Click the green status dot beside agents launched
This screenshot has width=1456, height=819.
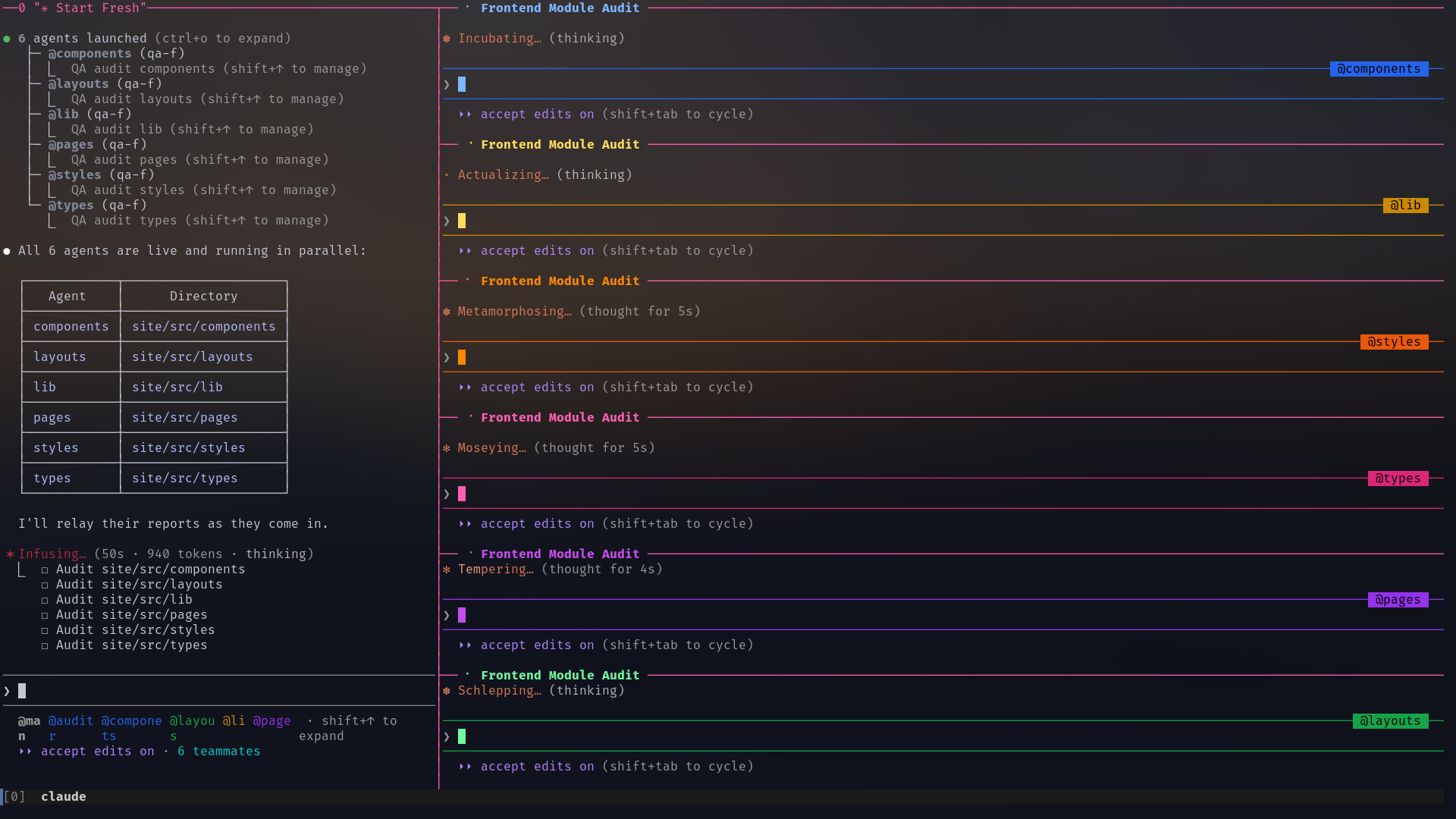7,39
